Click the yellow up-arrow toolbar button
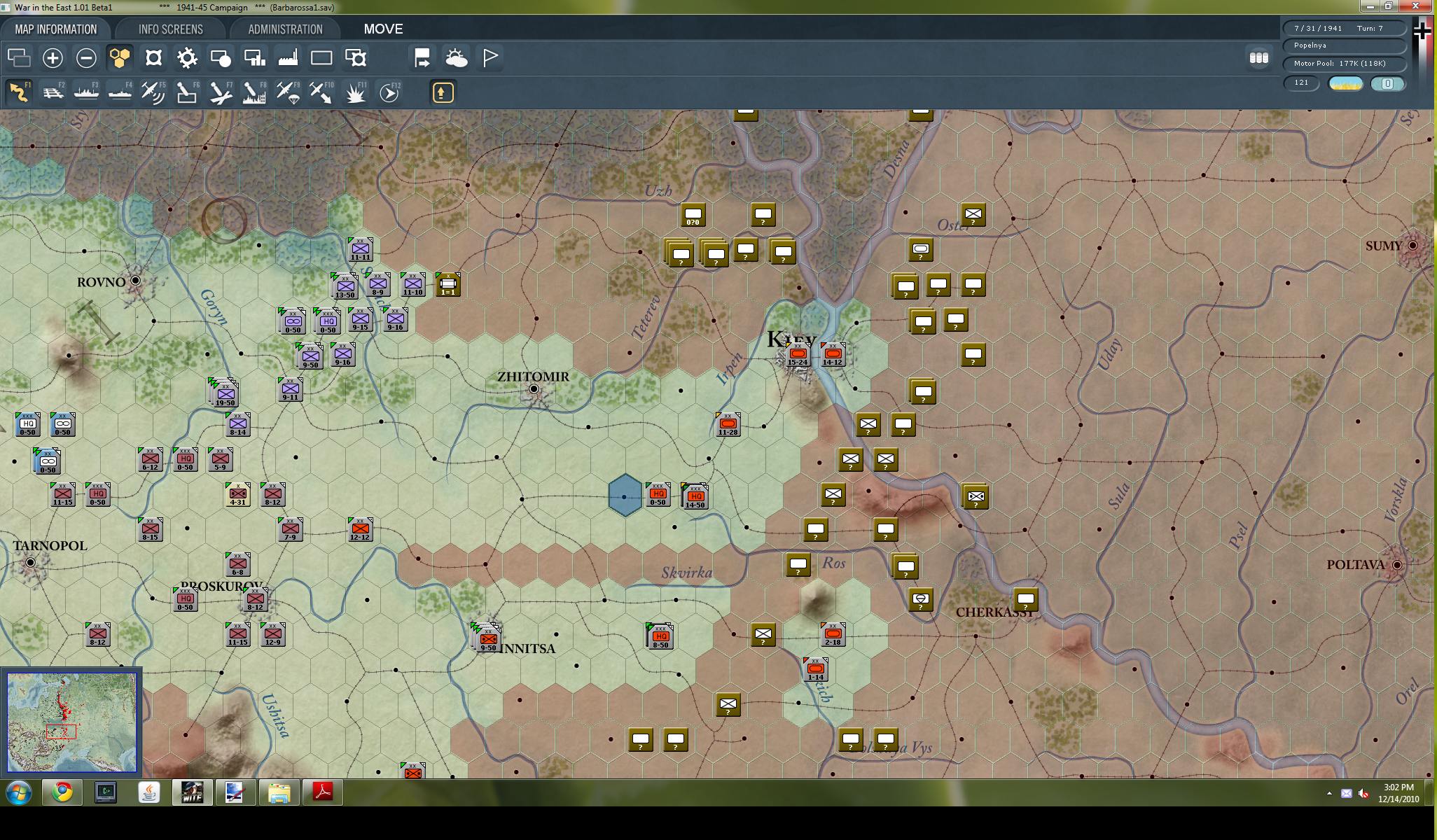Screen dimensions: 1437x840 443,92
